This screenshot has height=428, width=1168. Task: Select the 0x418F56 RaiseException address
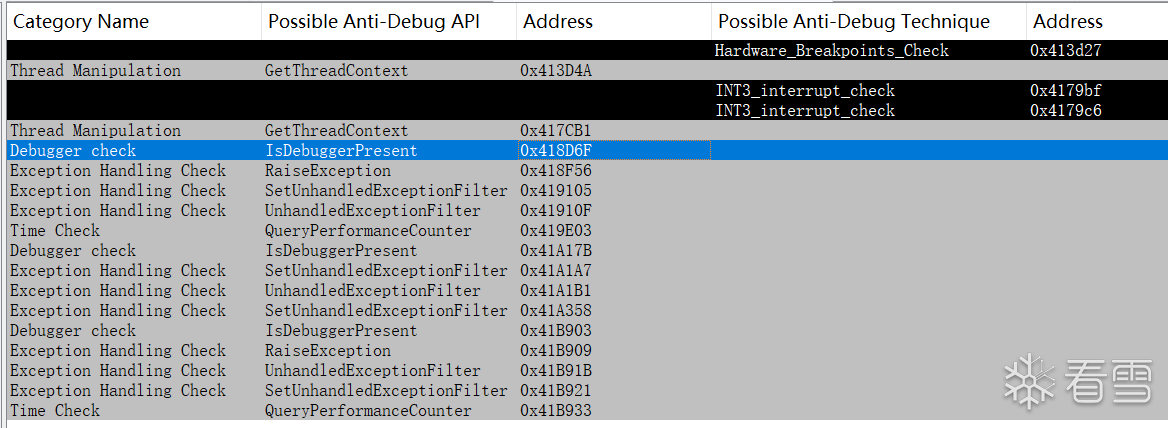coord(556,171)
